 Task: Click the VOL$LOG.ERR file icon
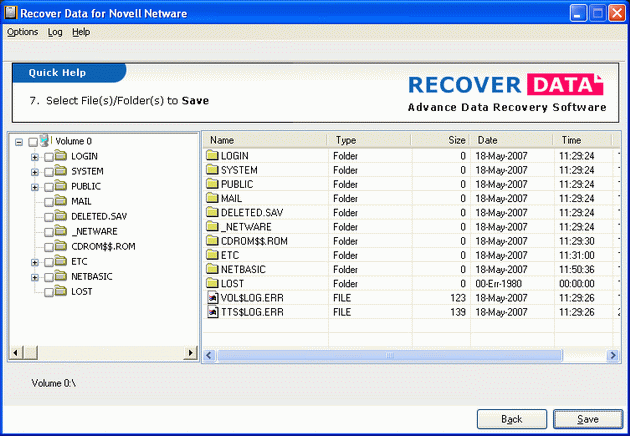point(212,298)
